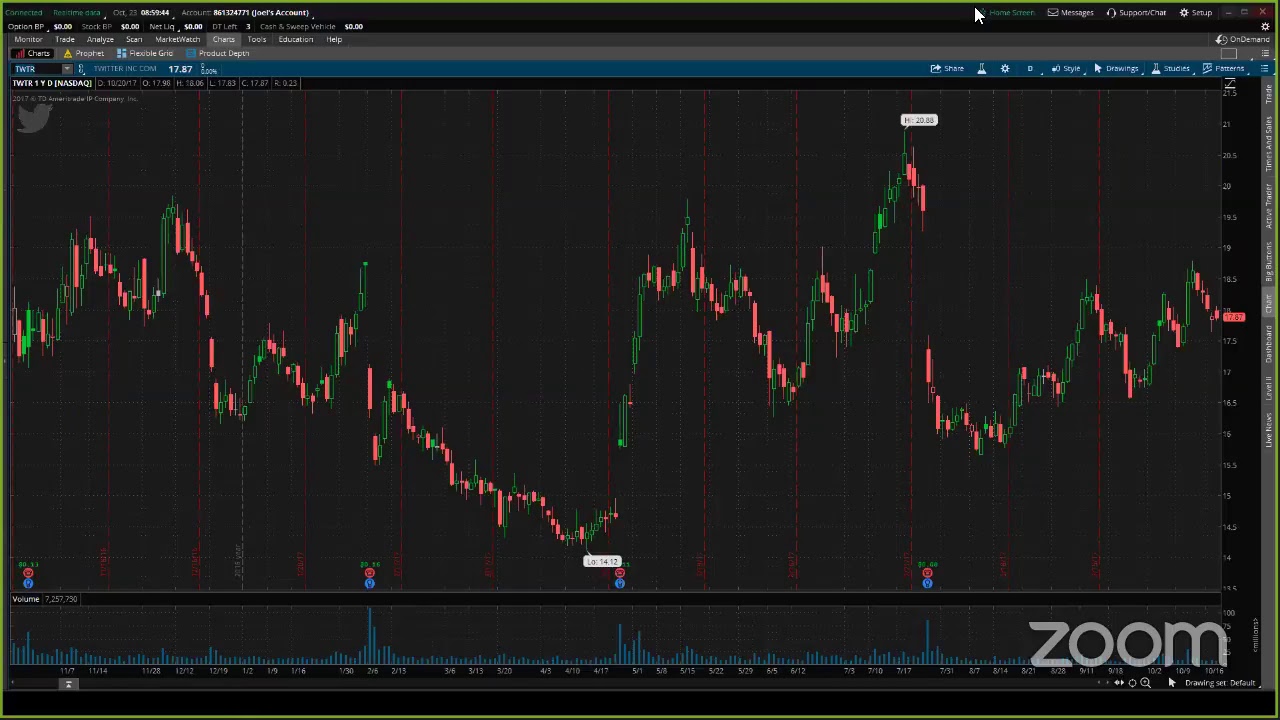
Task: Select the Charts sub-tab
Action: pyautogui.click(x=33, y=54)
